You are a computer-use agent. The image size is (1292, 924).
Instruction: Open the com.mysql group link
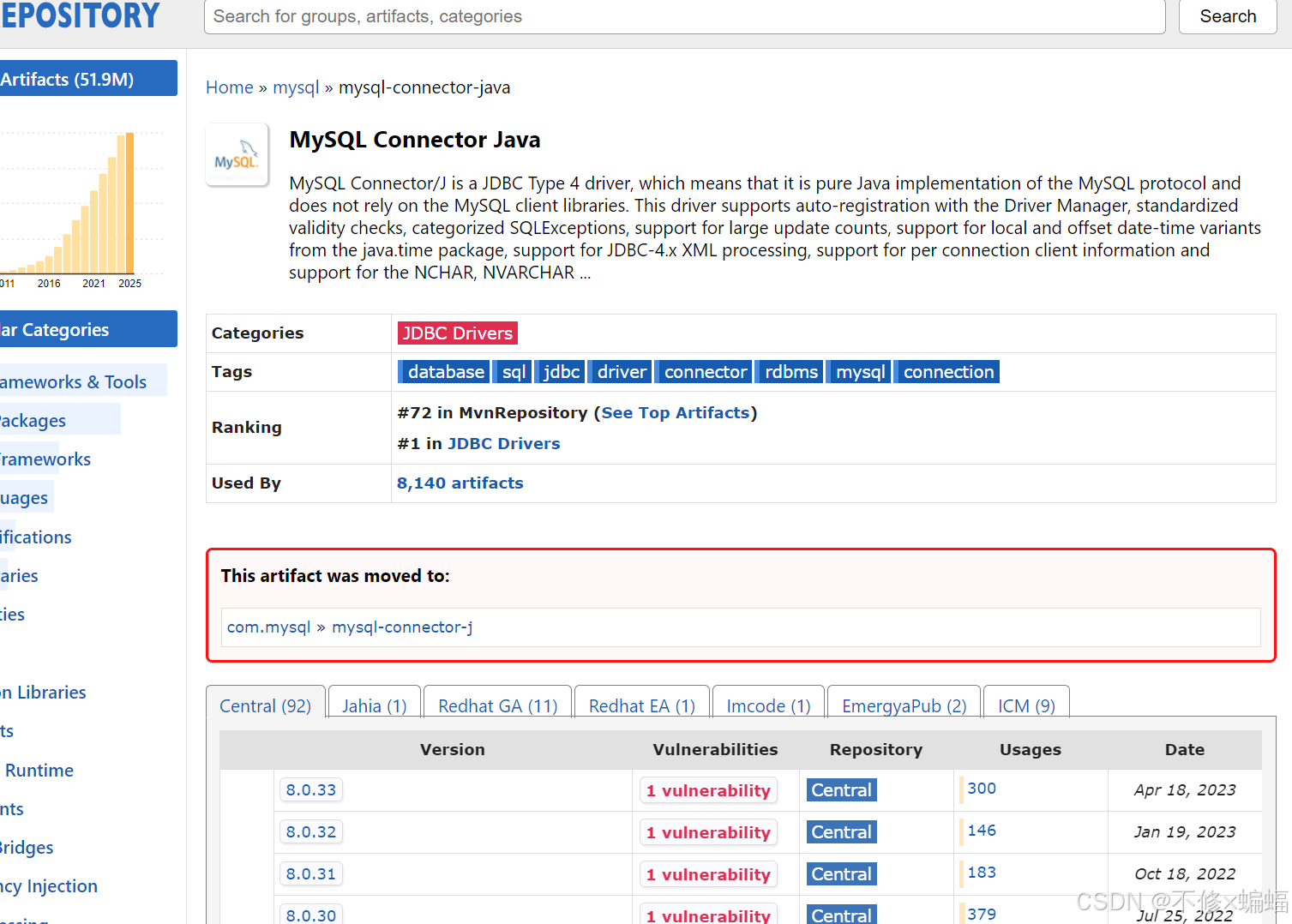click(268, 627)
